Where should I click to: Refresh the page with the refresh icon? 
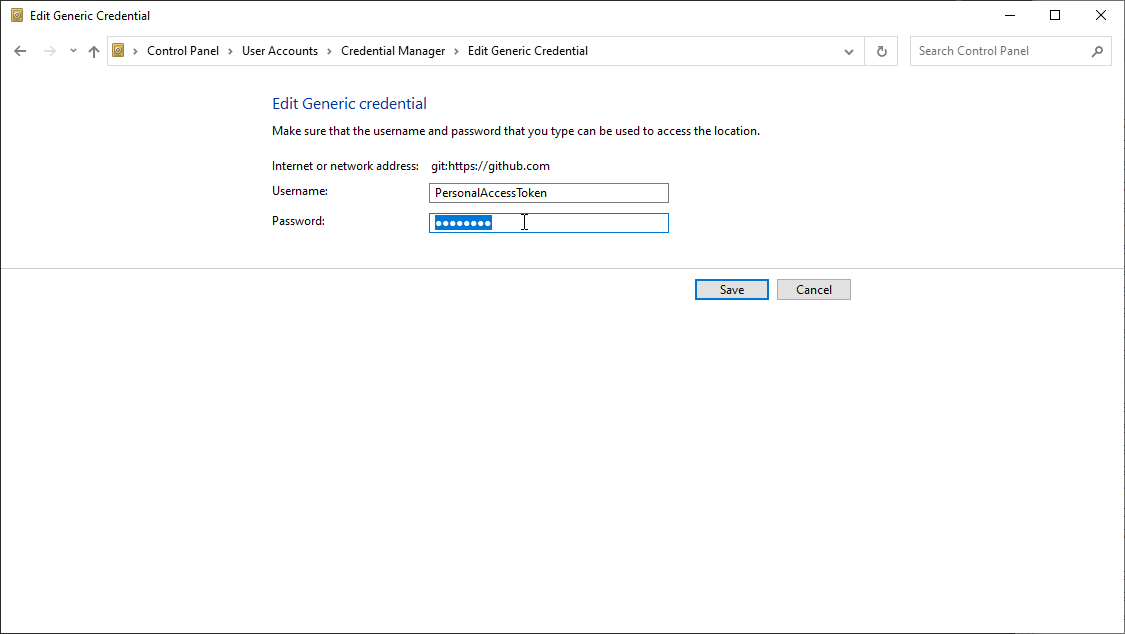882,52
